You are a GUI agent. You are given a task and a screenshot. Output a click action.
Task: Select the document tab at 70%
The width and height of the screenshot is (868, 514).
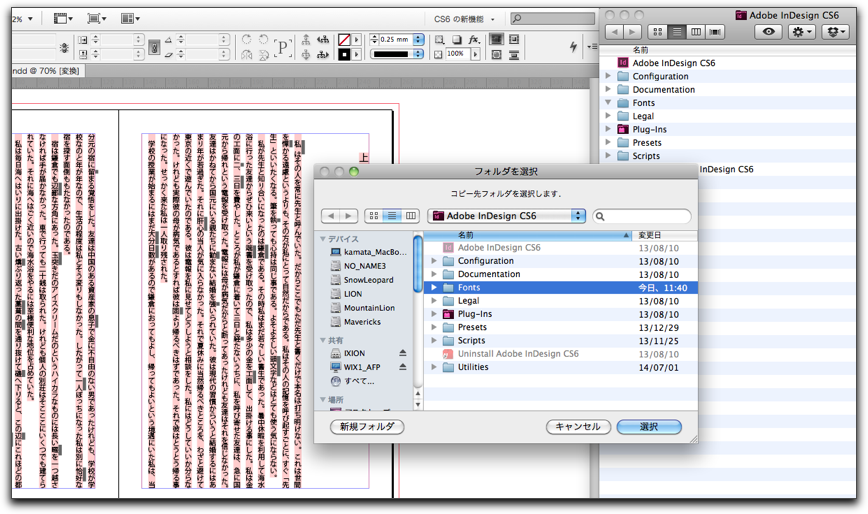tap(46, 71)
